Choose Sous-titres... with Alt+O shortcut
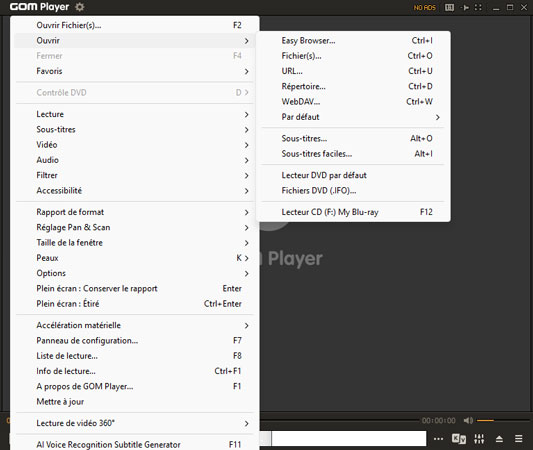The width and height of the screenshot is (533, 450). [353, 138]
